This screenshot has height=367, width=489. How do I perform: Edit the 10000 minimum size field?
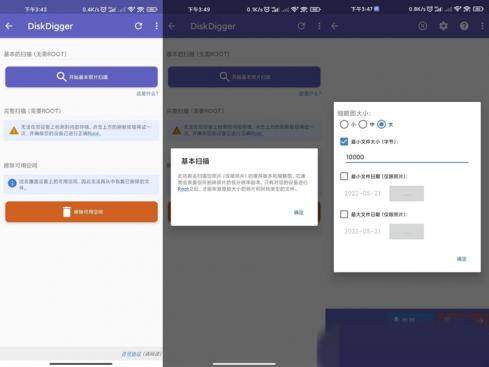coord(407,157)
